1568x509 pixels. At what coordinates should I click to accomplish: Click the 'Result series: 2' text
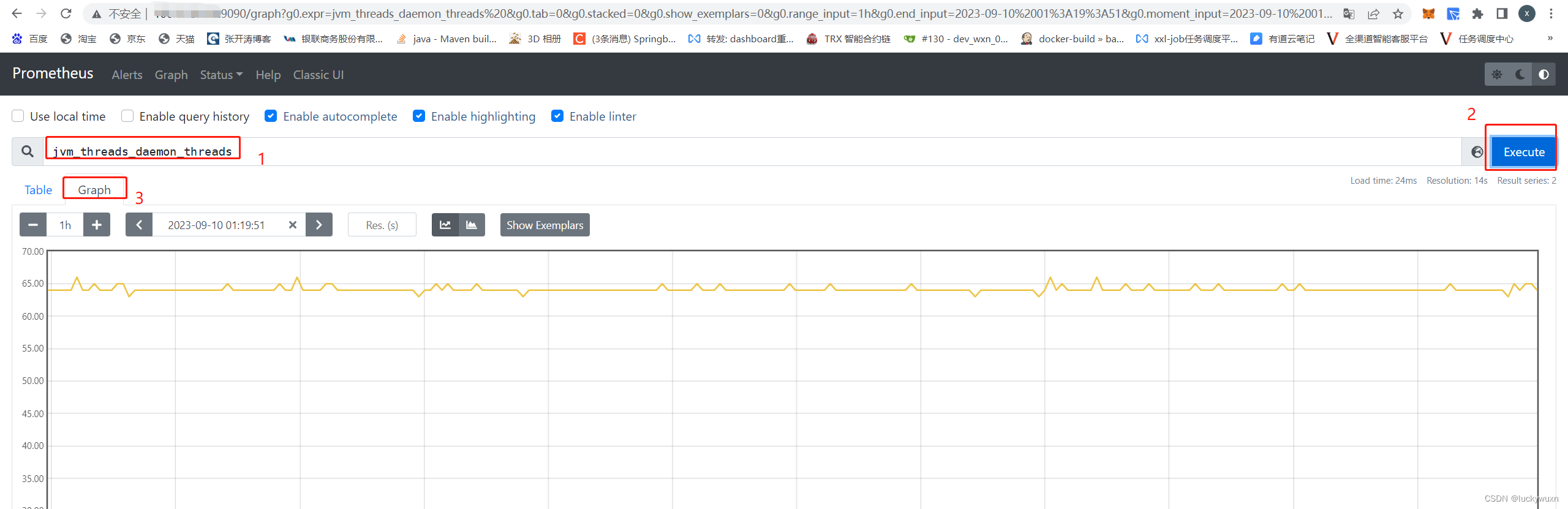1526,181
